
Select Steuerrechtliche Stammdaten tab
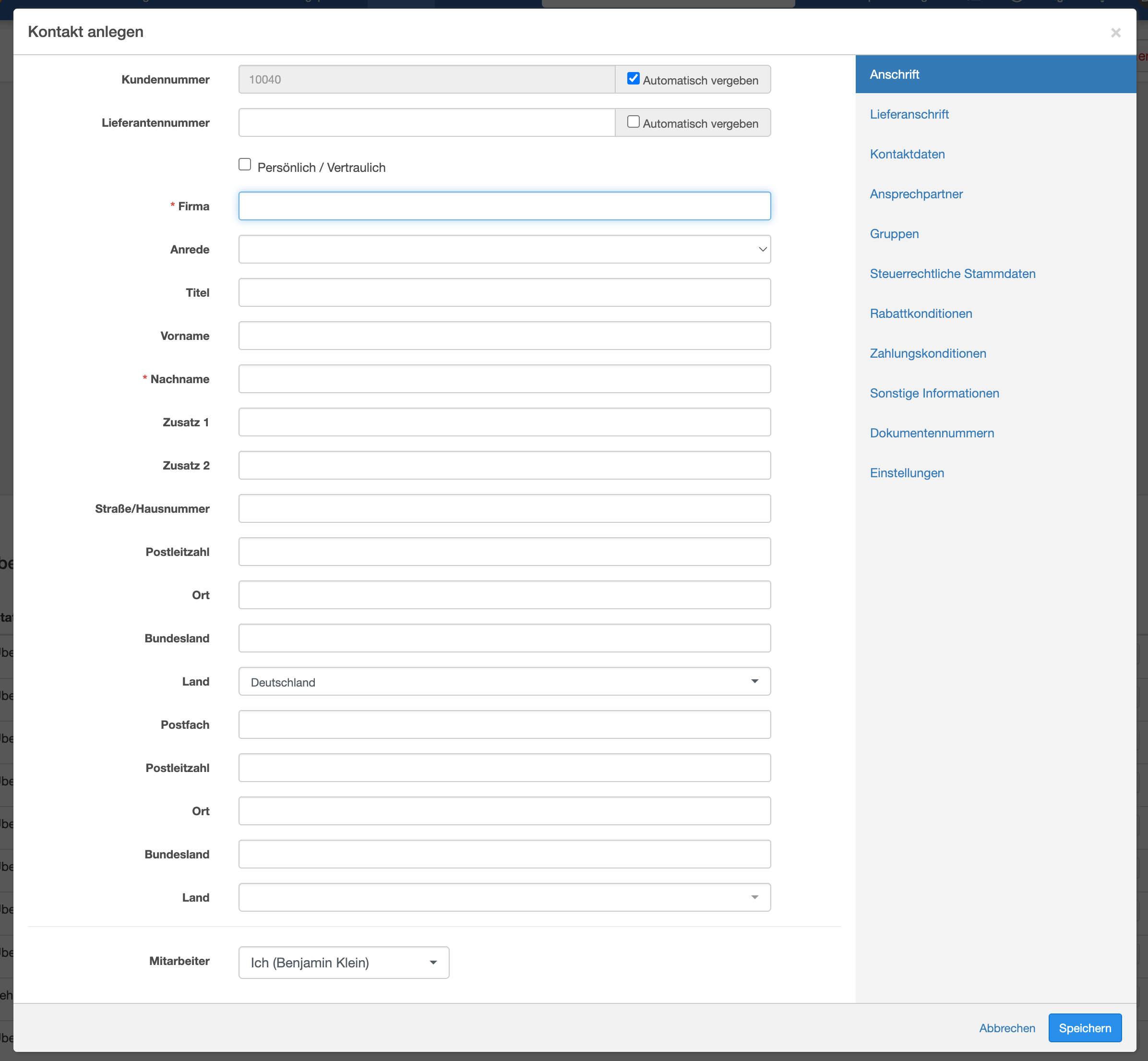tap(952, 274)
